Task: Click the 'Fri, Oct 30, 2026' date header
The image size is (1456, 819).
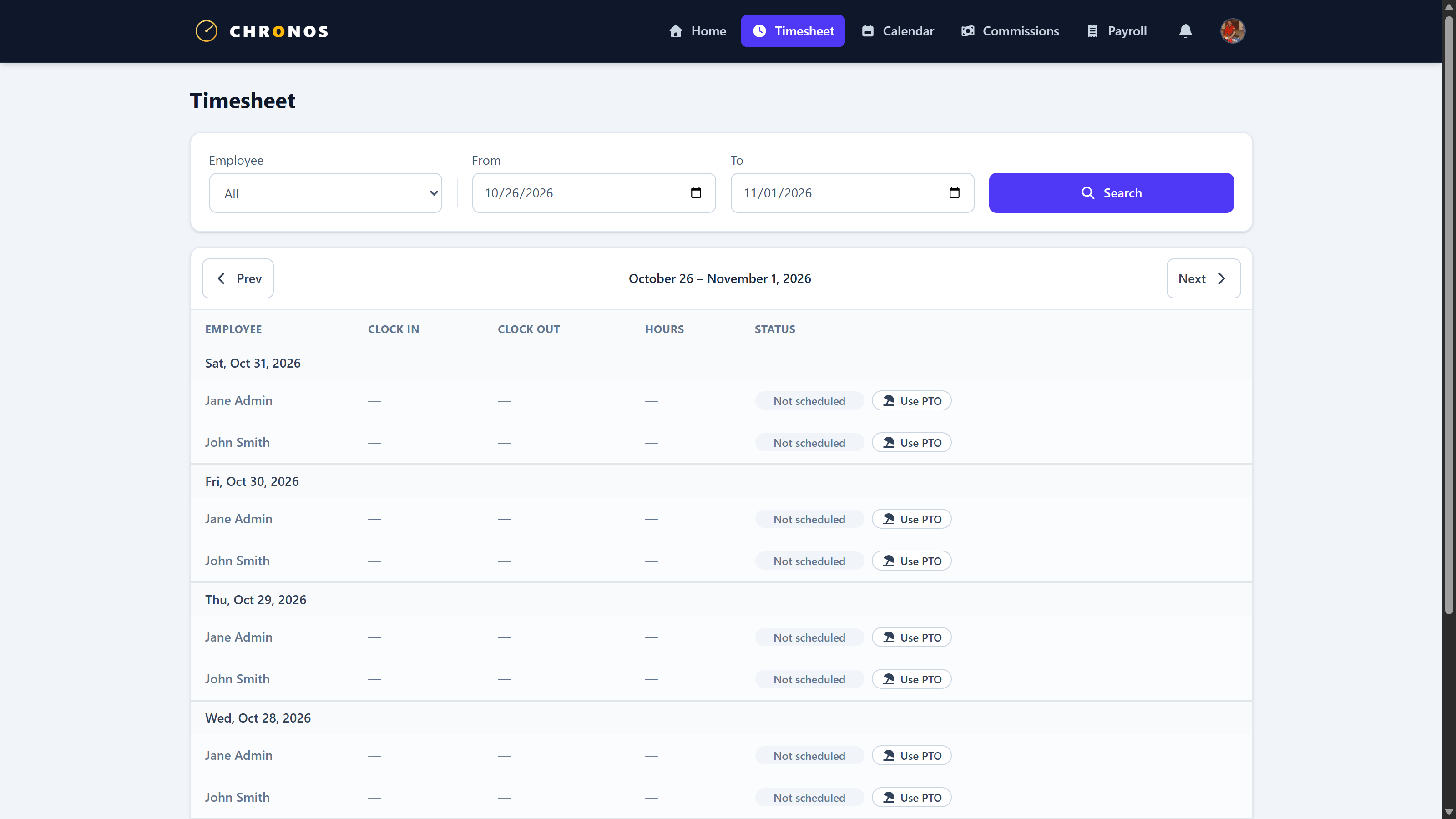Action: (x=252, y=481)
